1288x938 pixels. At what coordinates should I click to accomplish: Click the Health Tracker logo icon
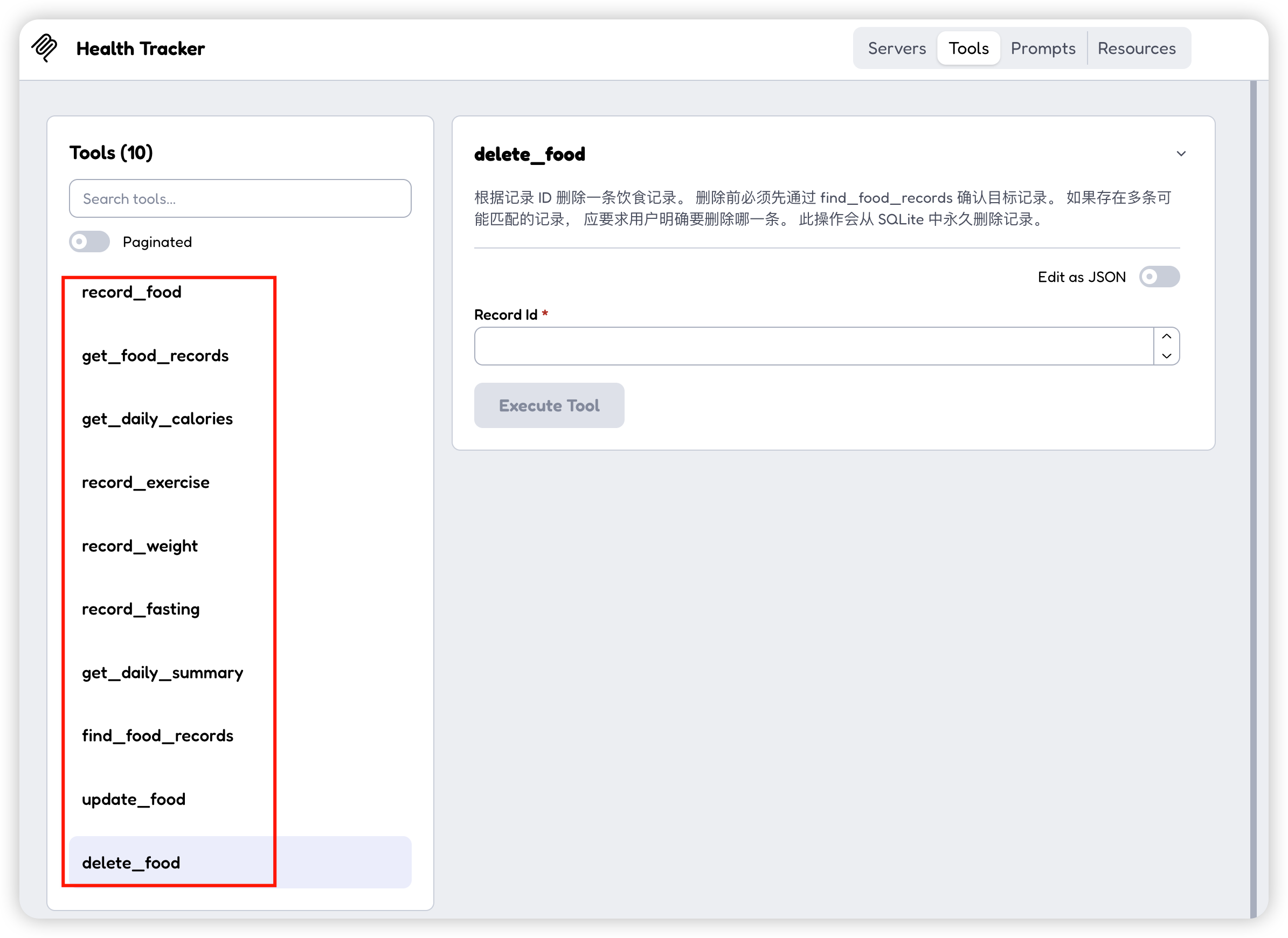pos(44,48)
